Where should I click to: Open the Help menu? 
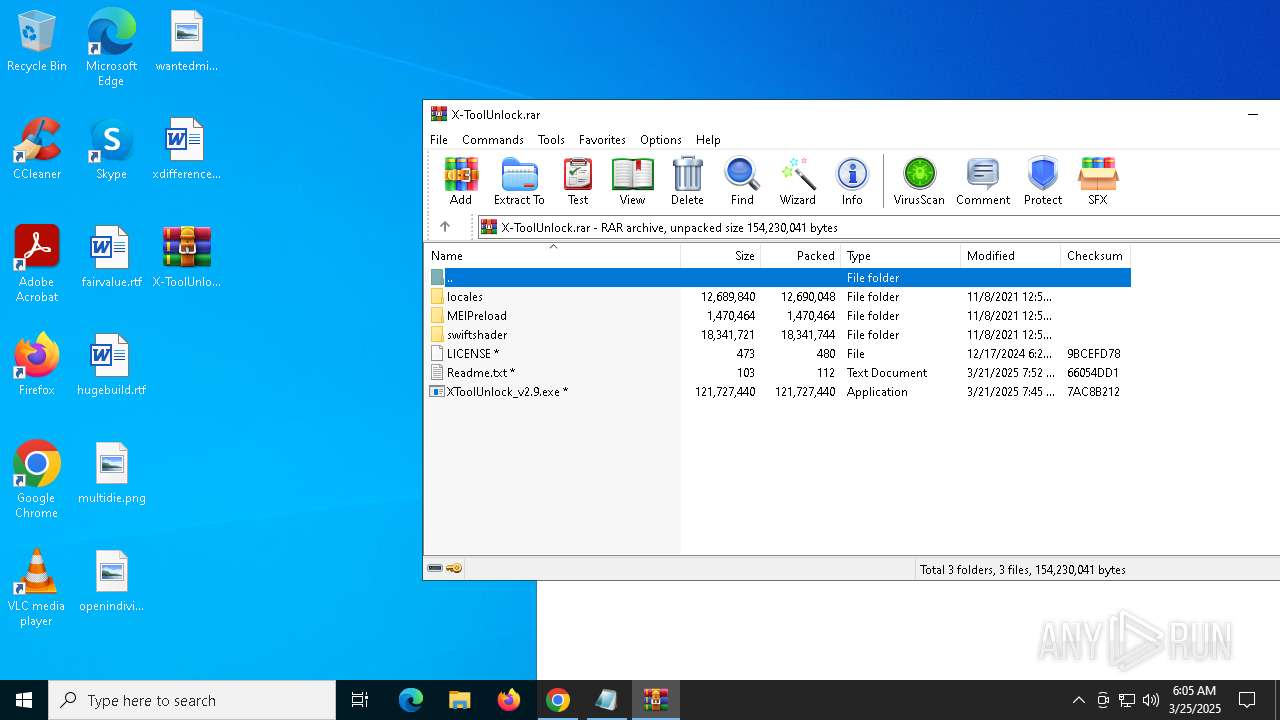pos(708,140)
